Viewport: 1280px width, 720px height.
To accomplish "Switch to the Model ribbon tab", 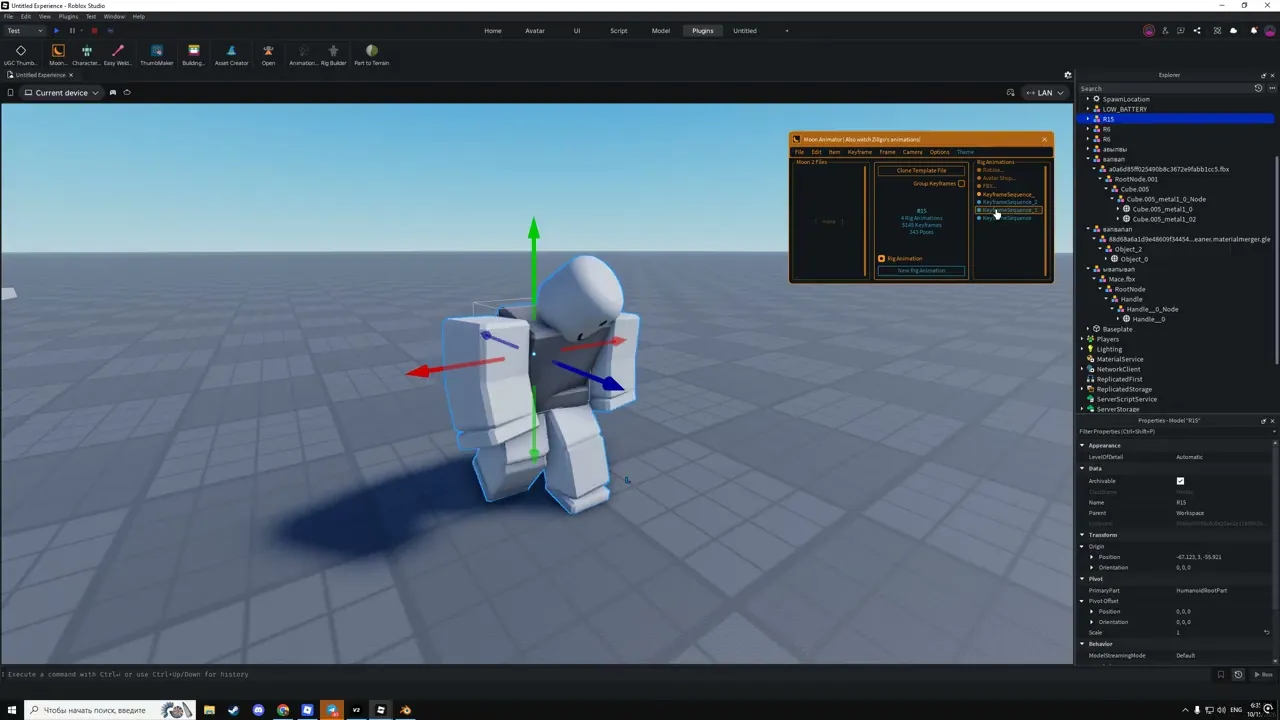I will tap(661, 31).
